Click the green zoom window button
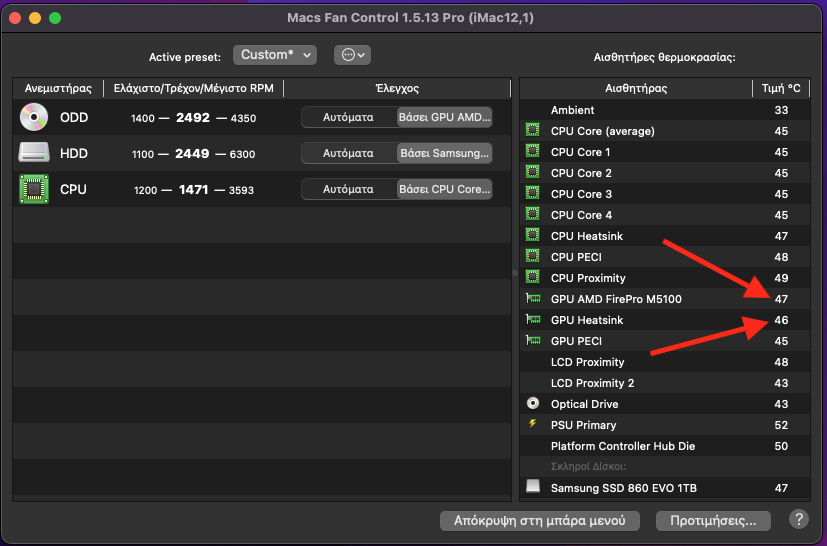The height and width of the screenshot is (546, 827). (x=55, y=18)
